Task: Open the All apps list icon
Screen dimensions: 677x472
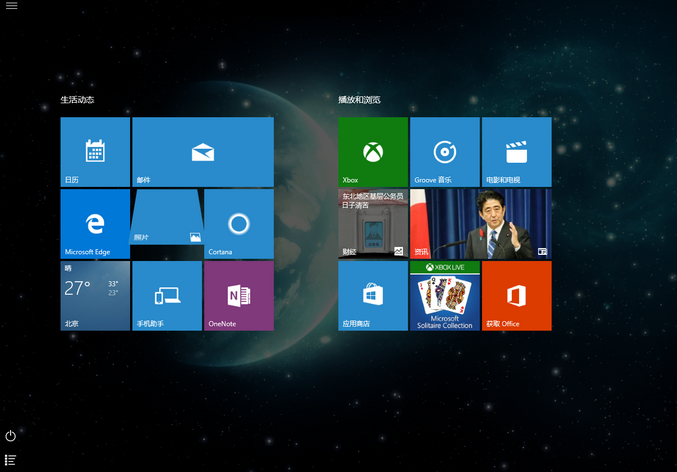Action: [10, 460]
